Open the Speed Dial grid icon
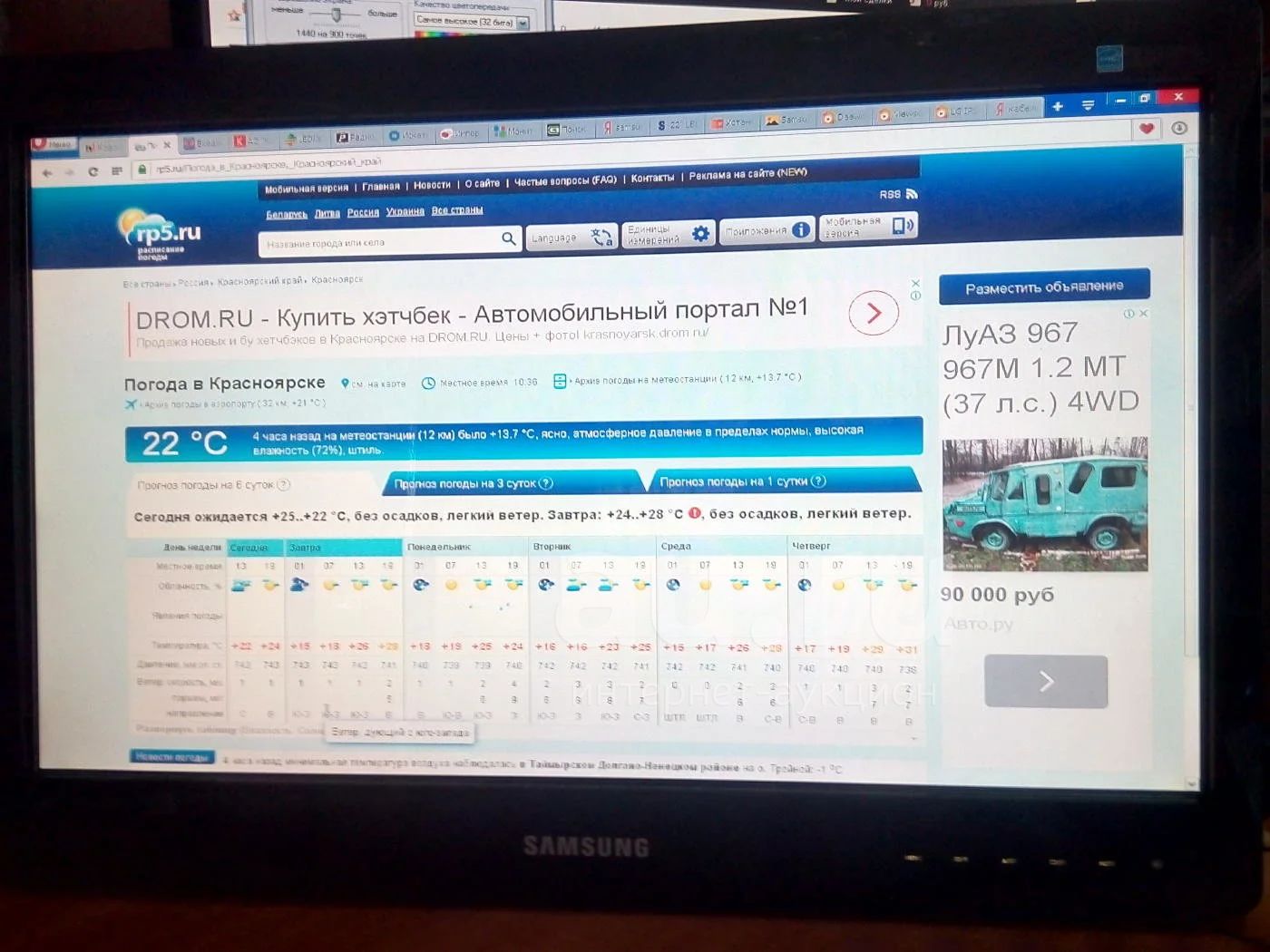1270x952 pixels. click(x=116, y=170)
